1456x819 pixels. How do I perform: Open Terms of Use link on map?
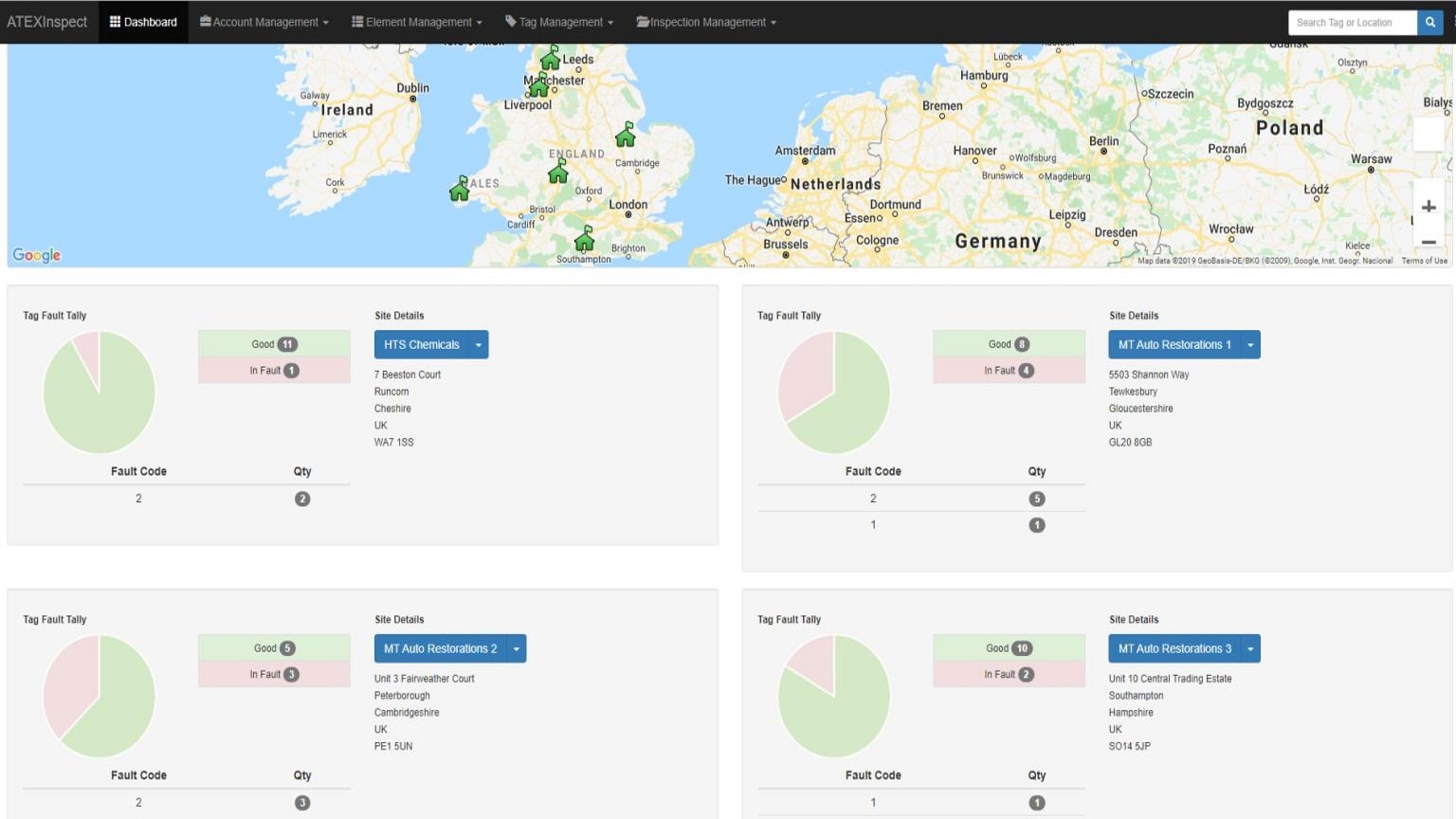[x=1424, y=261]
